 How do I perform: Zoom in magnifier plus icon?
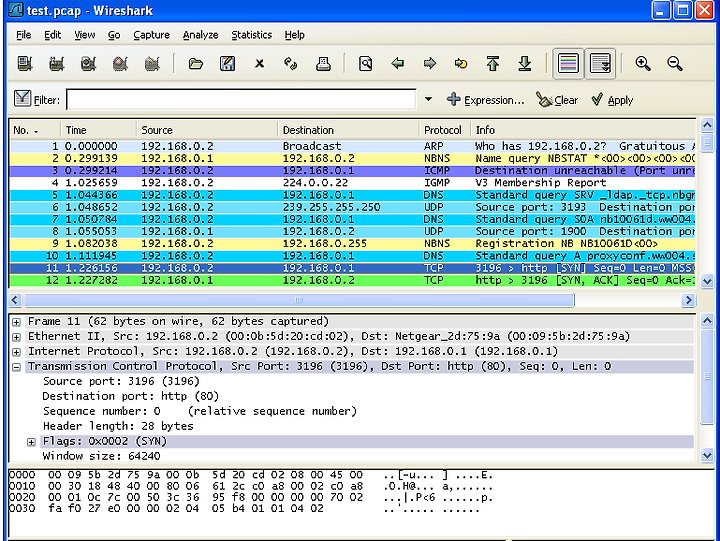point(643,63)
